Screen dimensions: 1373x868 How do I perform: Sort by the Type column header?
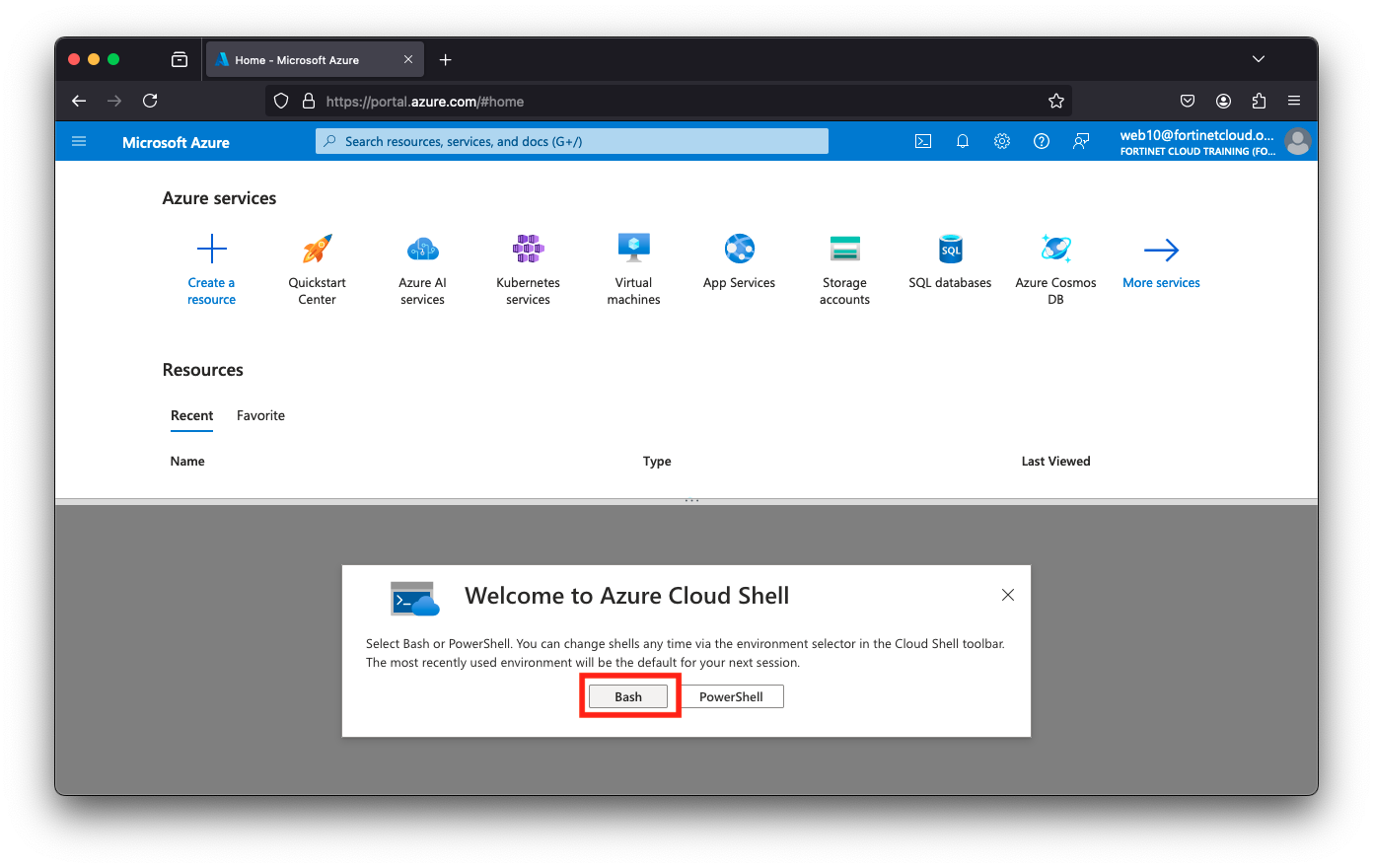click(657, 462)
